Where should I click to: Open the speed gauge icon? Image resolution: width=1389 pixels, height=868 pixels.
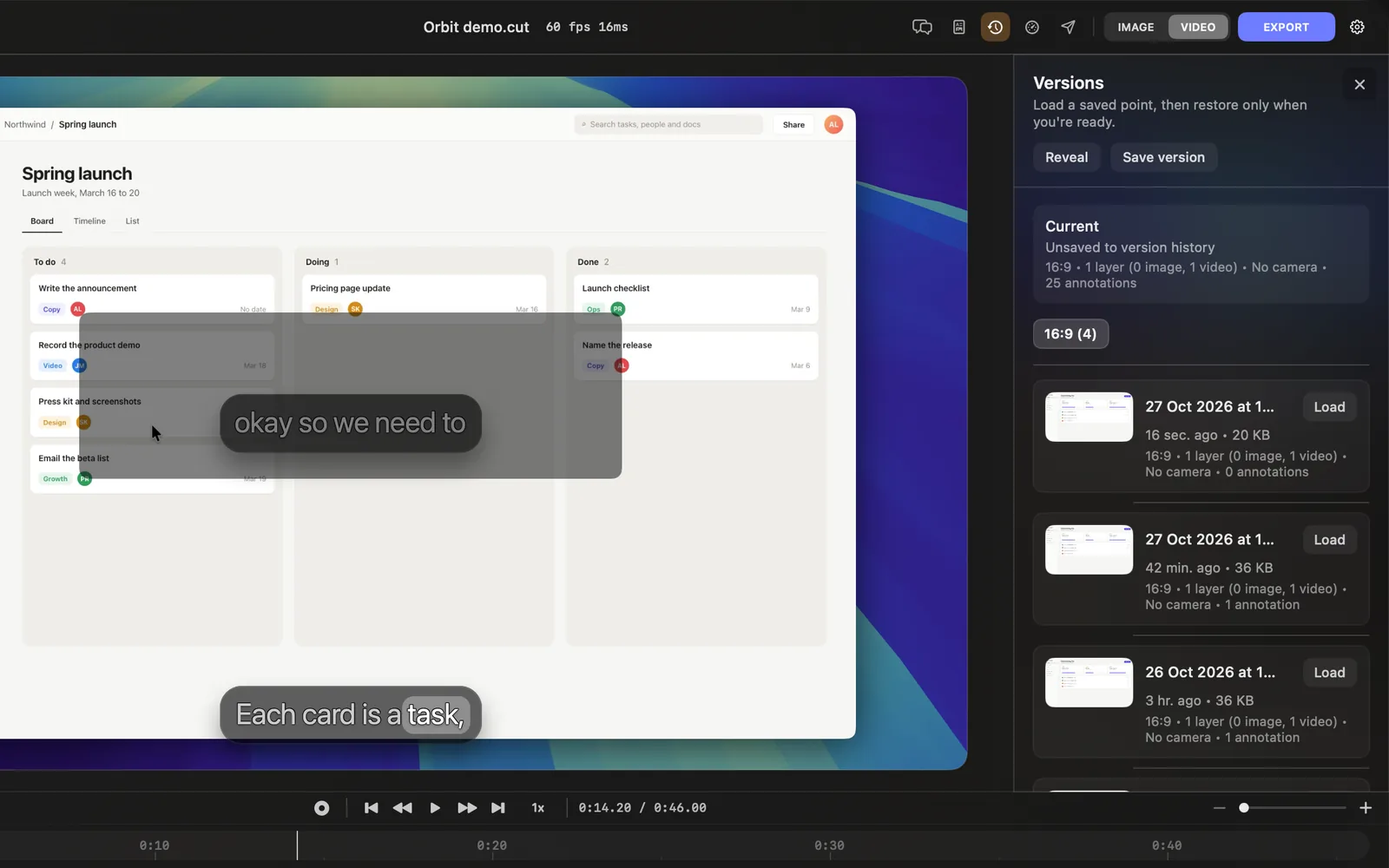click(1032, 27)
